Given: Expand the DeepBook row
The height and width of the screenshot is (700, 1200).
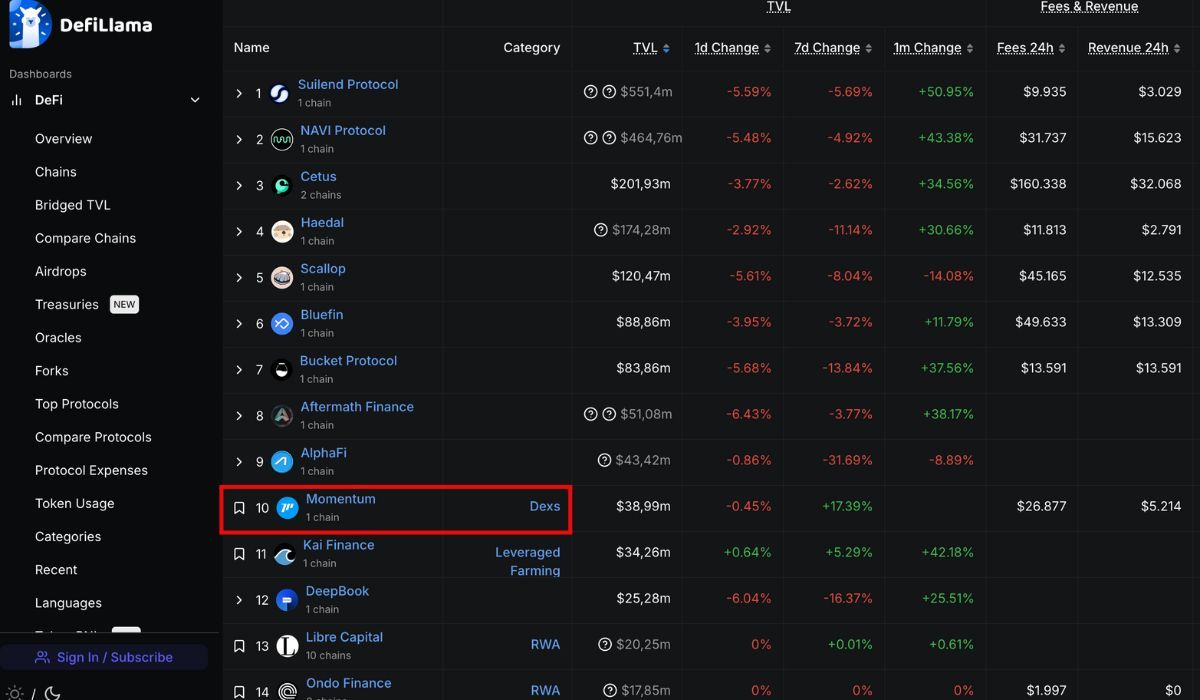Looking at the screenshot, I should (239, 600).
